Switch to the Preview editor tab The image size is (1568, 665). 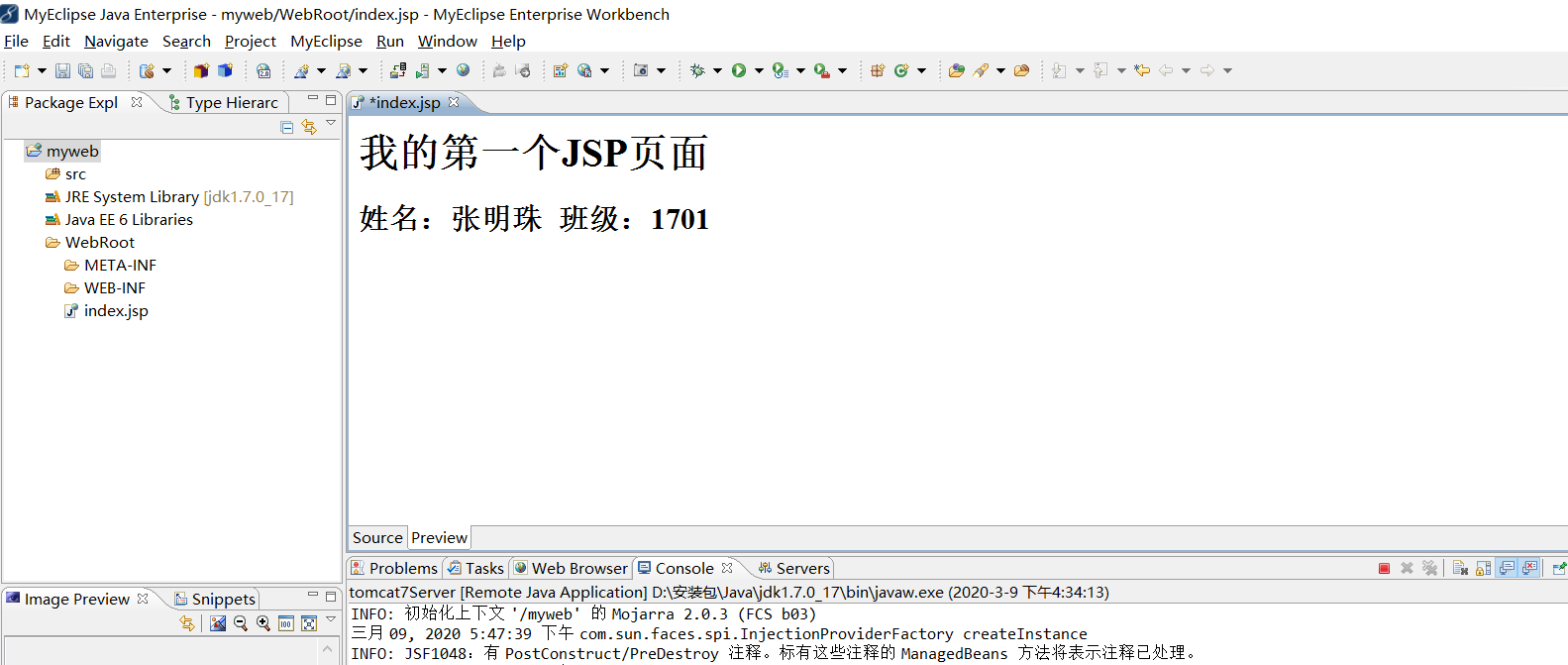(x=439, y=537)
